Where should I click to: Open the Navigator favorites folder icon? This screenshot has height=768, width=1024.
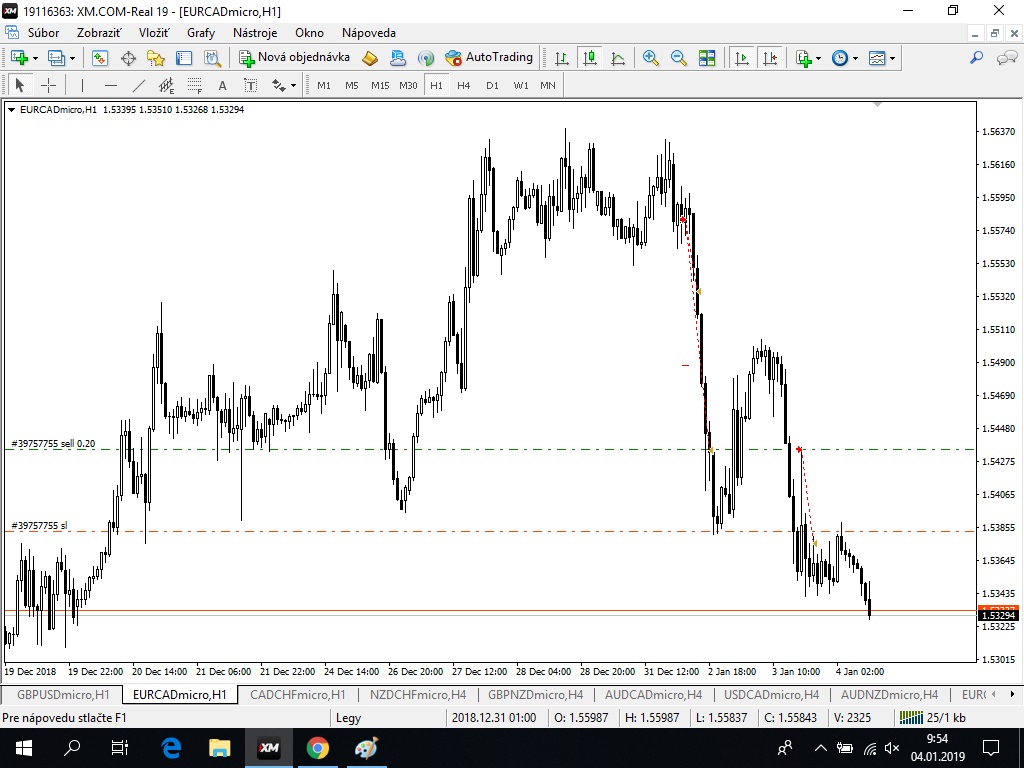coord(156,58)
